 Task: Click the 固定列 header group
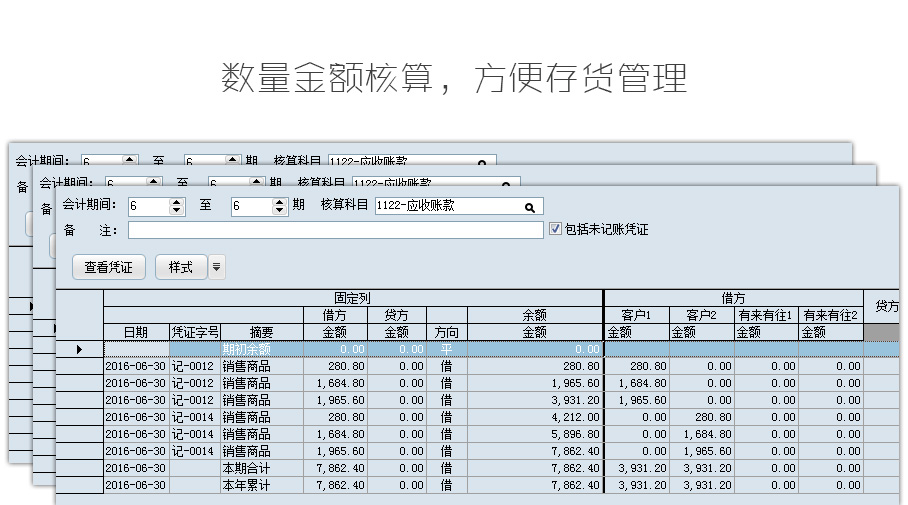352,298
